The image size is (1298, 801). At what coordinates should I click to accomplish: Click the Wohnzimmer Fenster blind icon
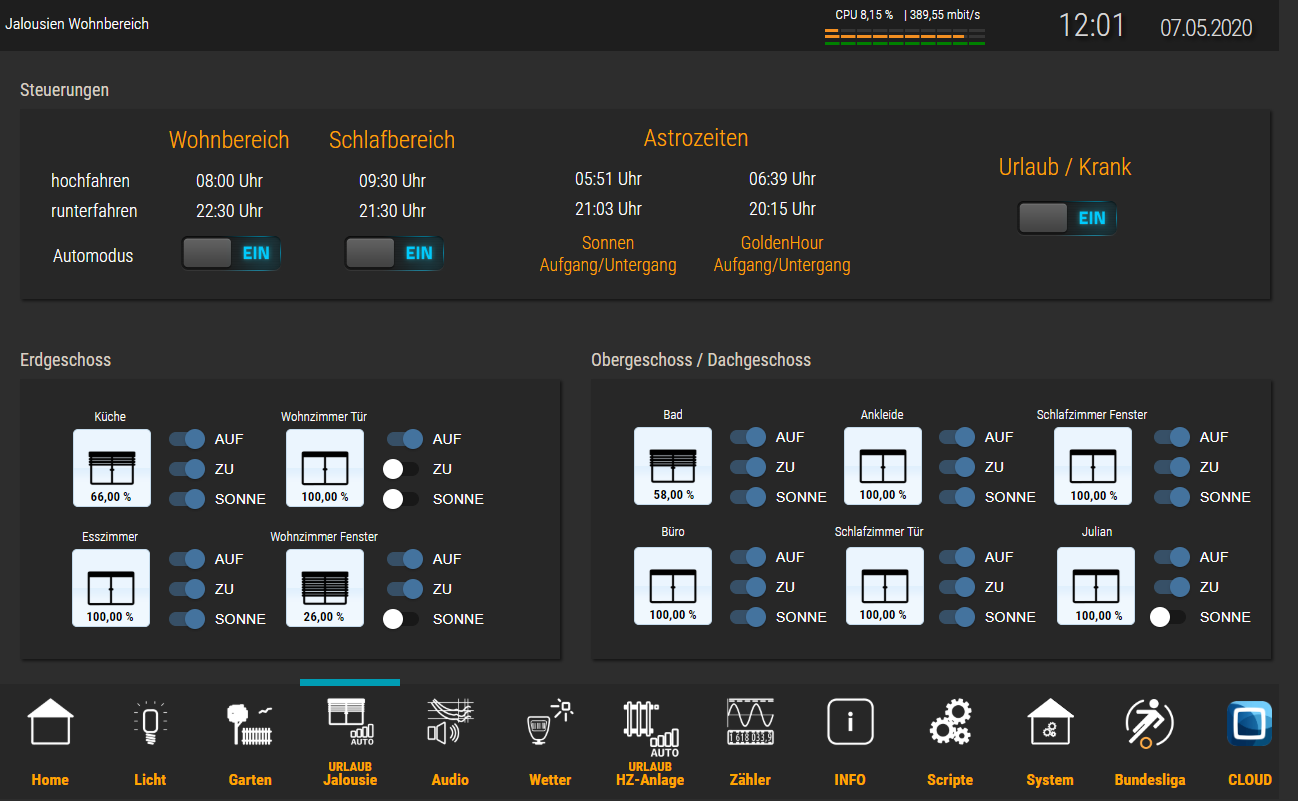325,588
